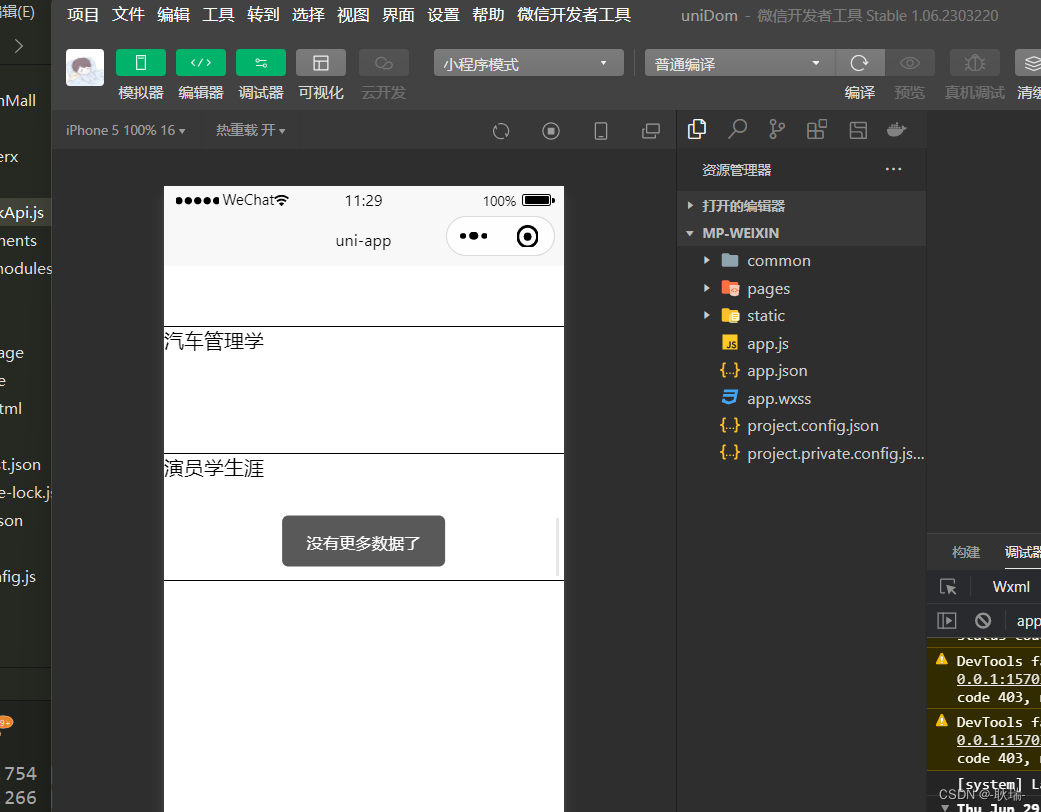Select the 真机调试 remote debug icon
Screen dimensions: 1041x812
click(974, 62)
